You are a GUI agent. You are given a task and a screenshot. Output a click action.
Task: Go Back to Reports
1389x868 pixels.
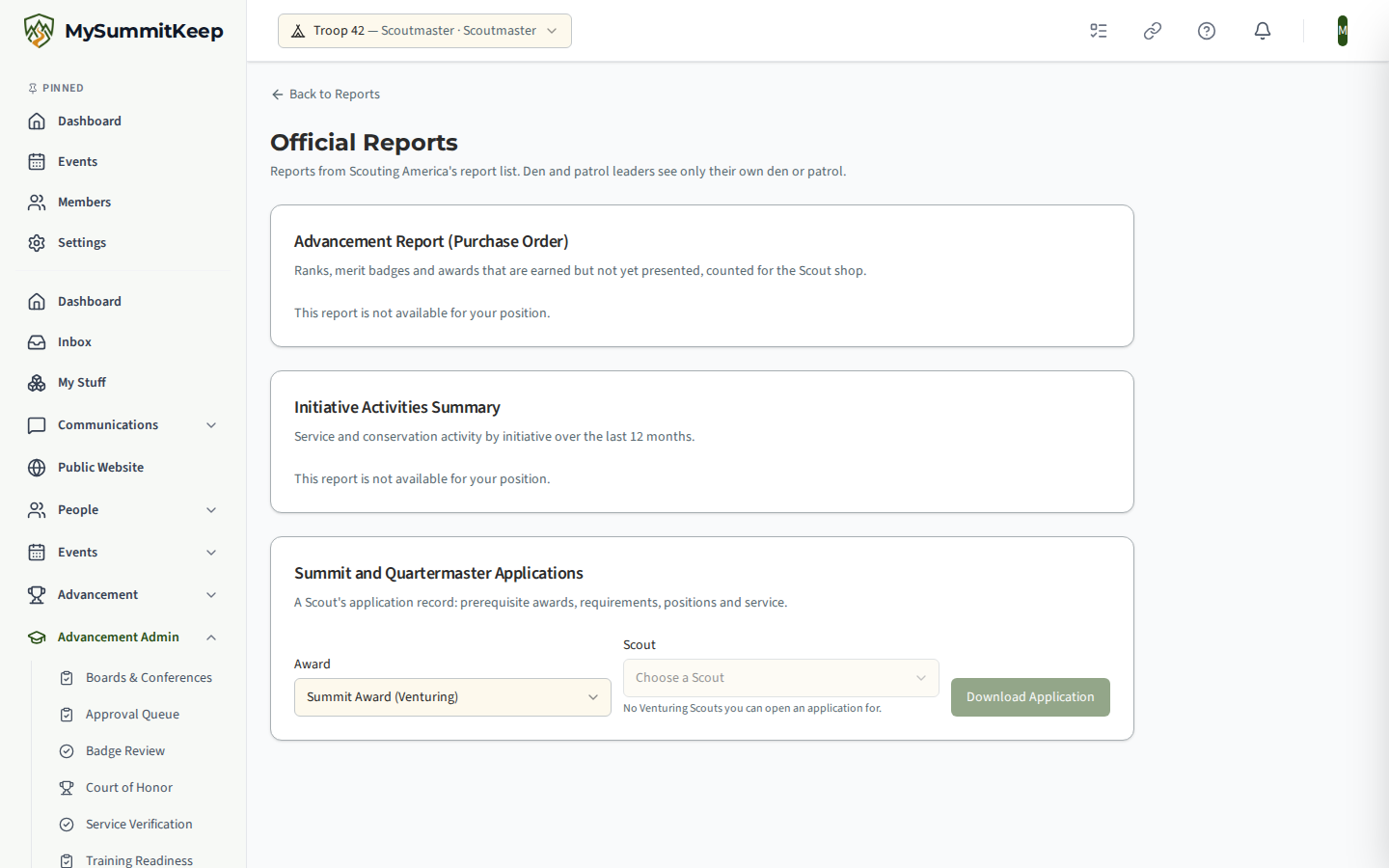pos(325,95)
